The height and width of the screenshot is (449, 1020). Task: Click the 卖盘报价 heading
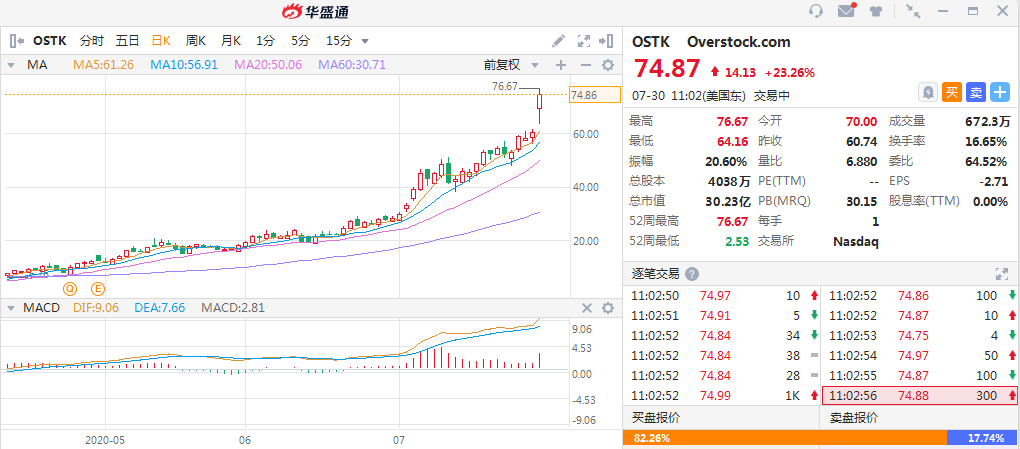(x=853, y=418)
